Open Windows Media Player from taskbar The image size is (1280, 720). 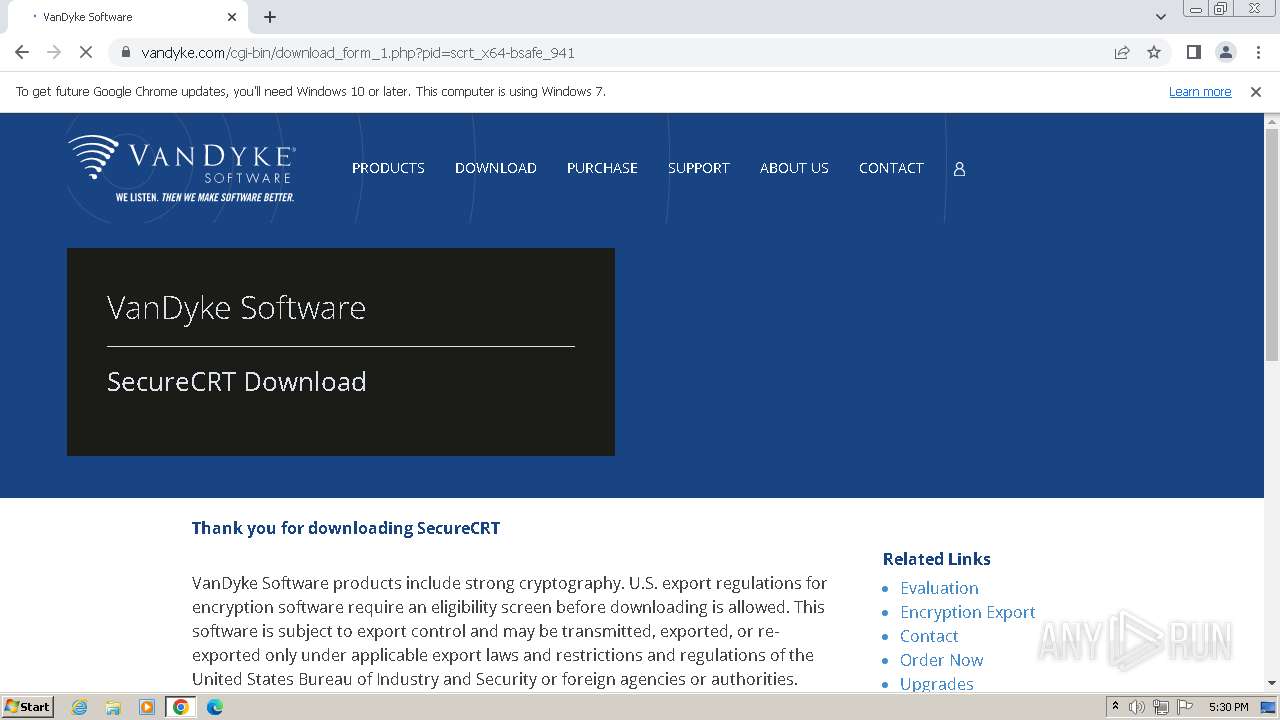pos(147,707)
